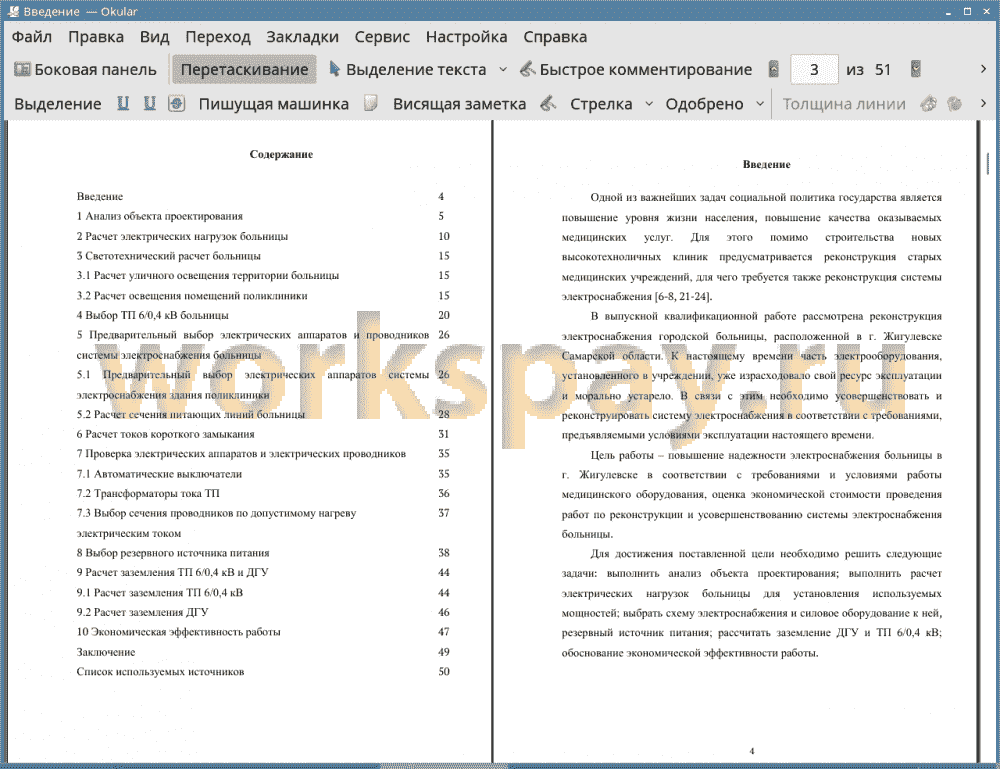Screen dimensions: 1000x769
Task: Click the vertical scrollbar handle
Action: 988,163
